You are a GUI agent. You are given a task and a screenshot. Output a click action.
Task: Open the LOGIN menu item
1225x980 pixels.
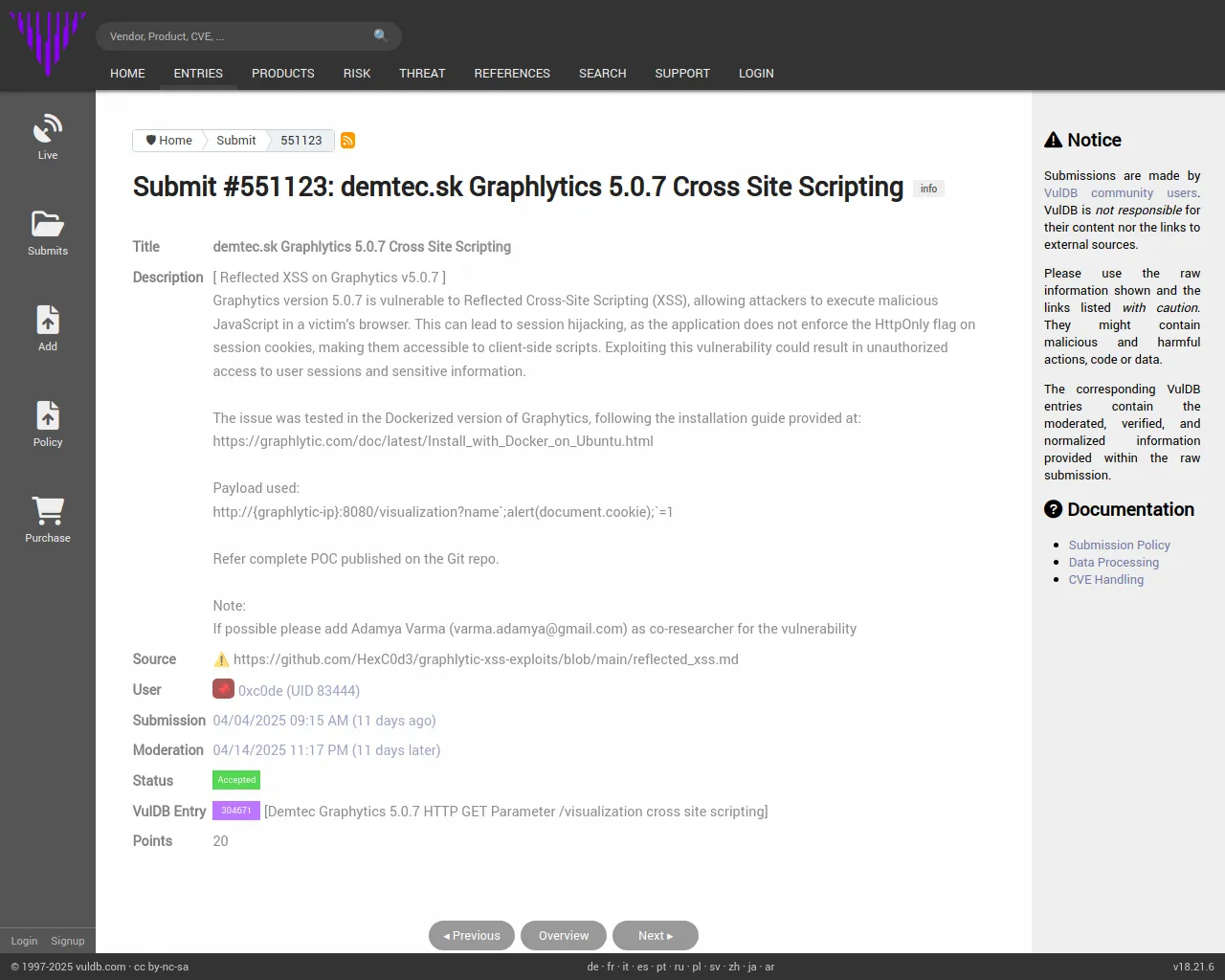756,73
